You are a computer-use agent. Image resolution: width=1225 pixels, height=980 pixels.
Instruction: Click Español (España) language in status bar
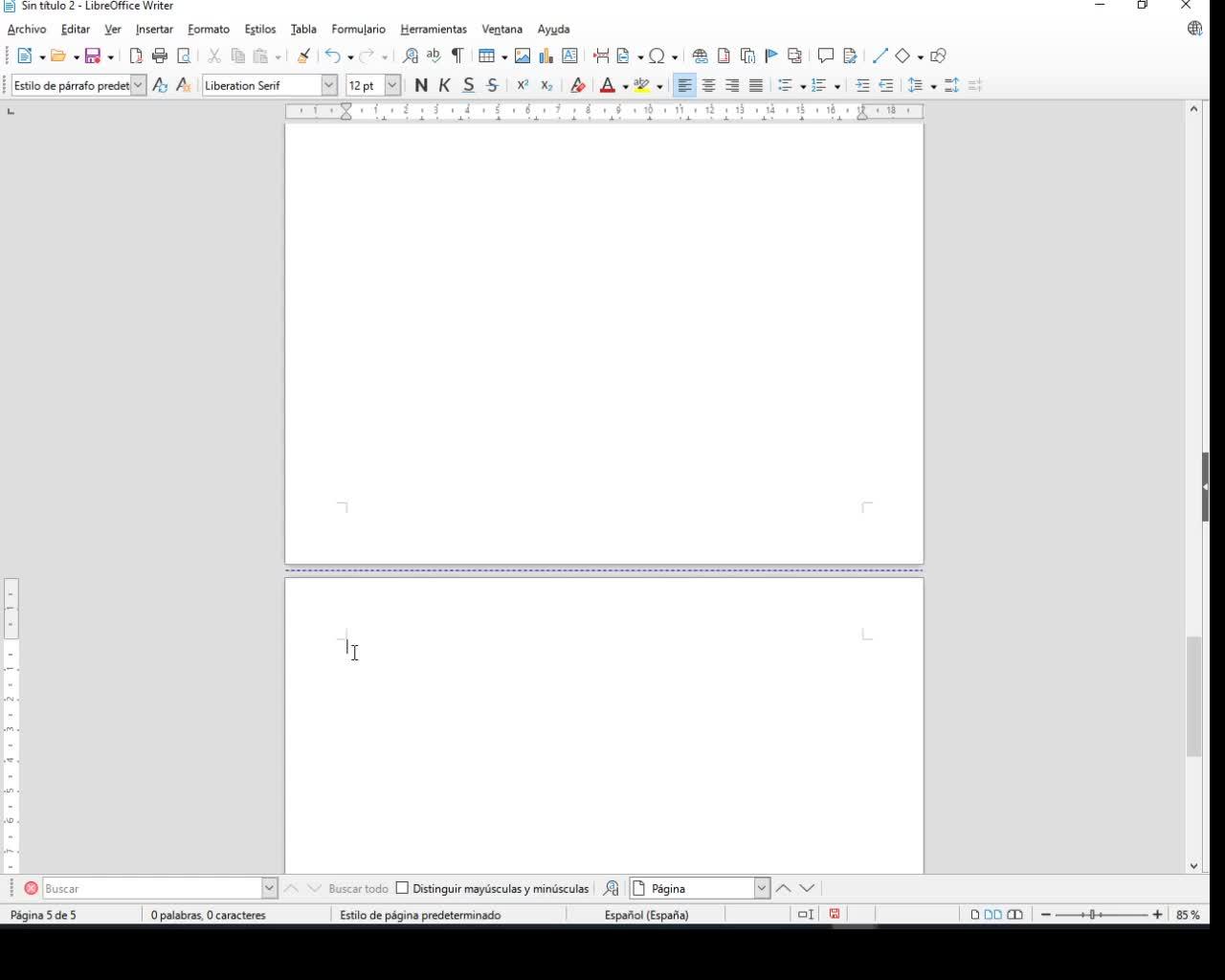tap(646, 915)
